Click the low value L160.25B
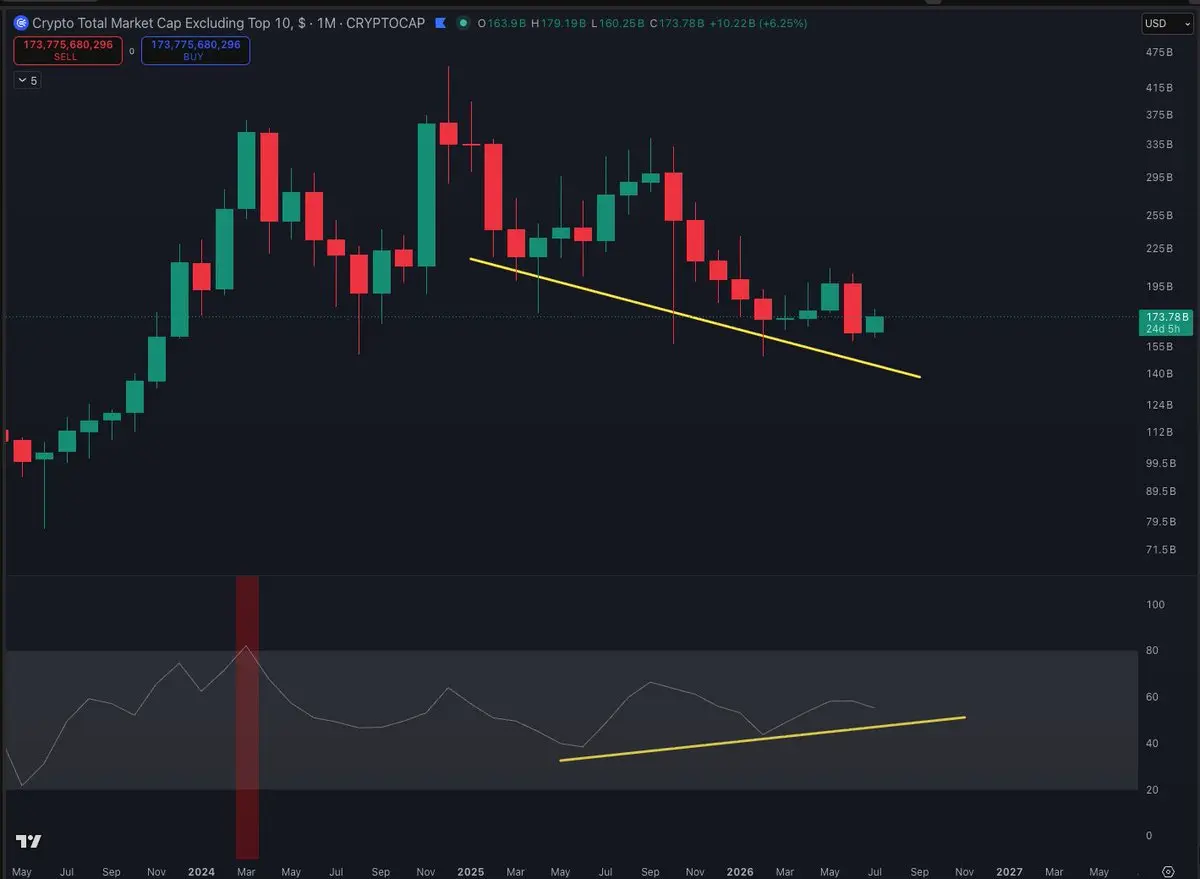Image resolution: width=1200 pixels, height=879 pixels. (619, 23)
